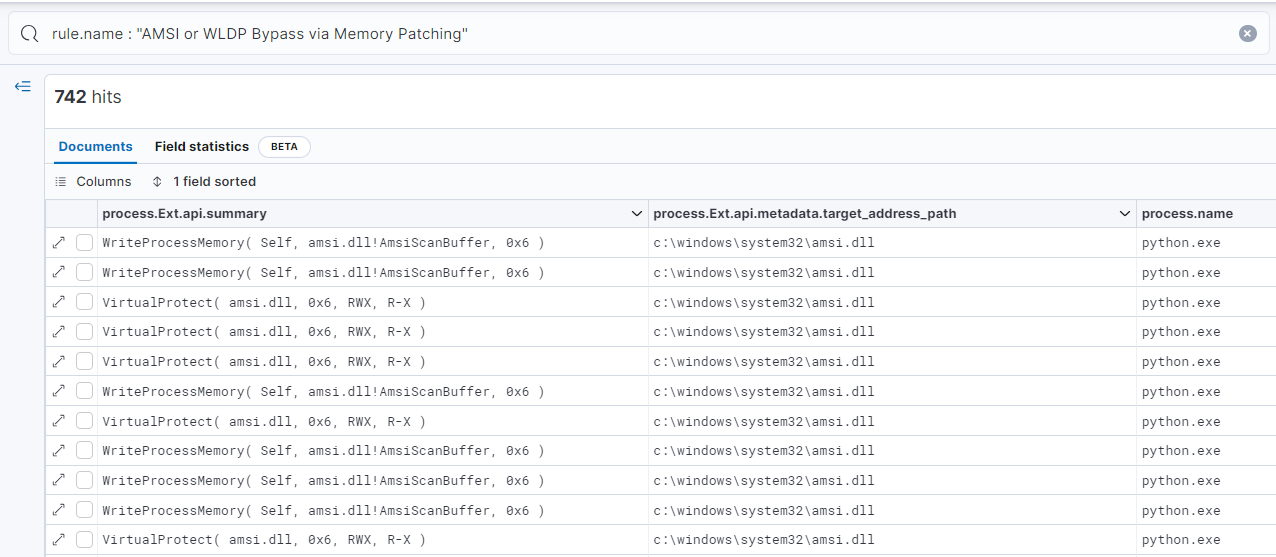Tick the checkbox on the first VirtualProtect row
The height and width of the screenshot is (557, 1276).
[85, 302]
